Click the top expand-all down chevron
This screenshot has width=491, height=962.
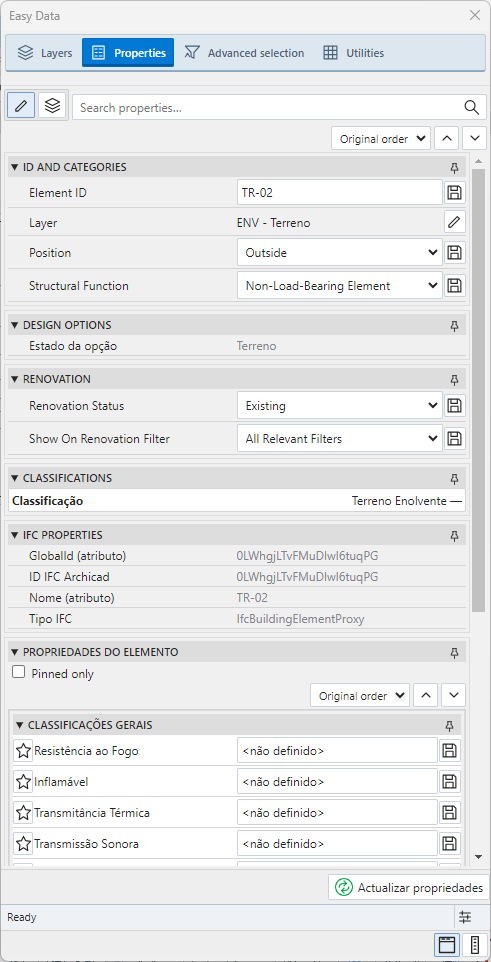(x=474, y=139)
